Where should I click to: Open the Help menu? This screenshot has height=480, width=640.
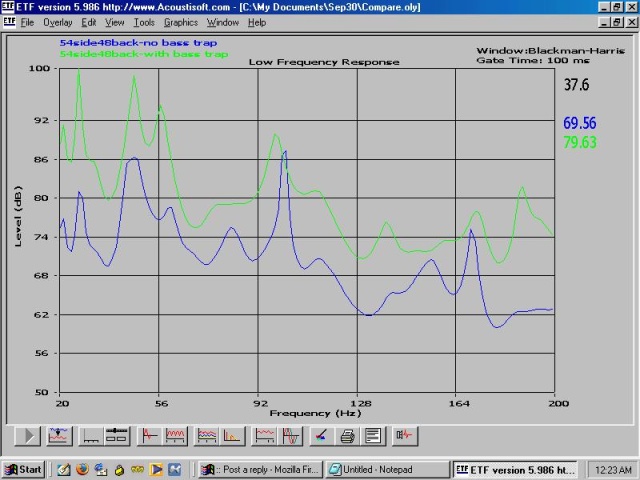click(x=257, y=22)
